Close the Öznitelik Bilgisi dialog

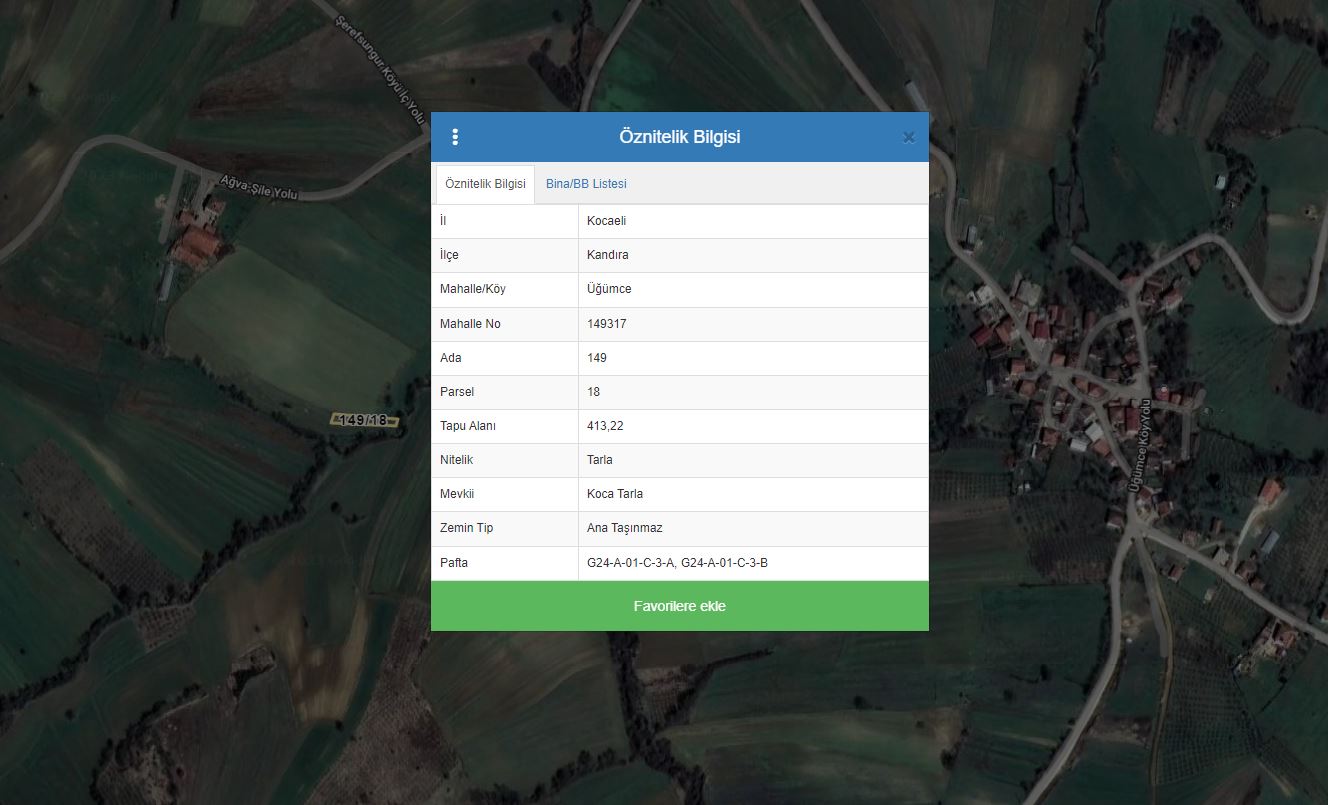(x=908, y=138)
